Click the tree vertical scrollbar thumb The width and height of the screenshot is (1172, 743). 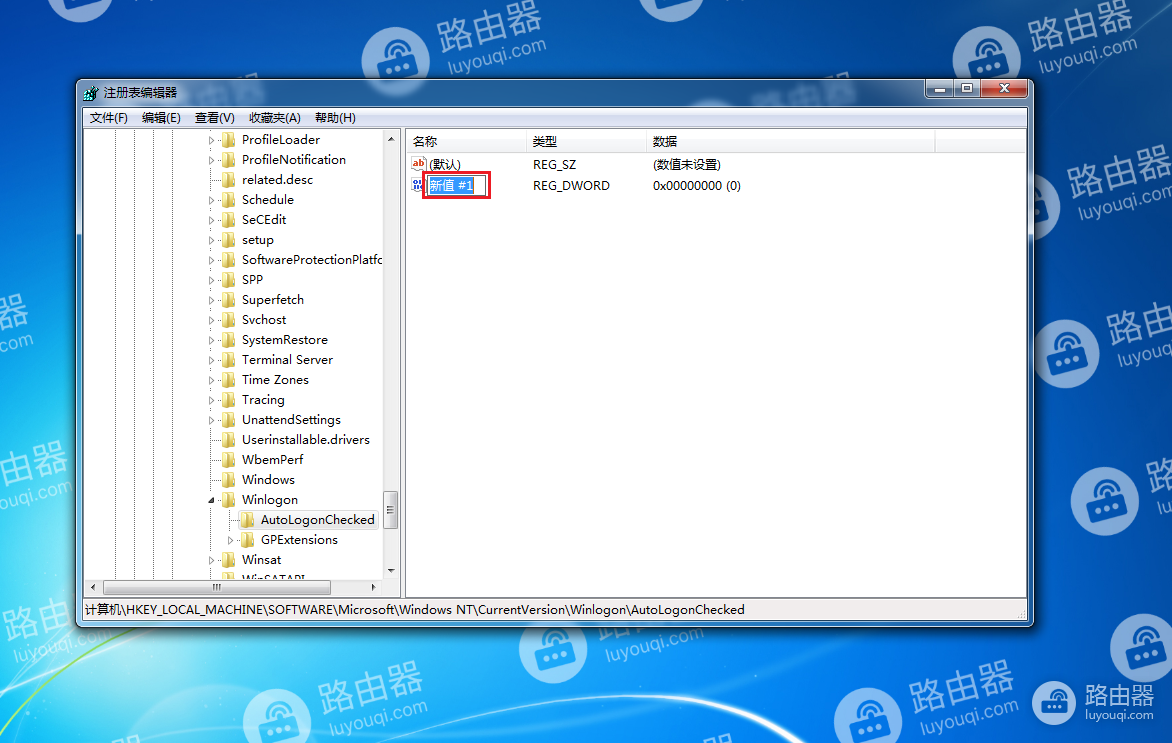390,510
